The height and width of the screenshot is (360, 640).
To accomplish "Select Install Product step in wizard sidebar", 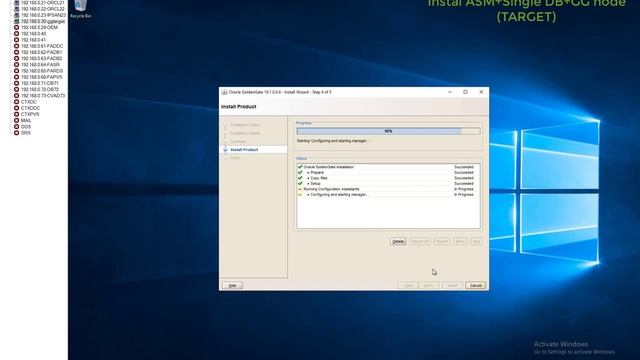I will click(244, 150).
